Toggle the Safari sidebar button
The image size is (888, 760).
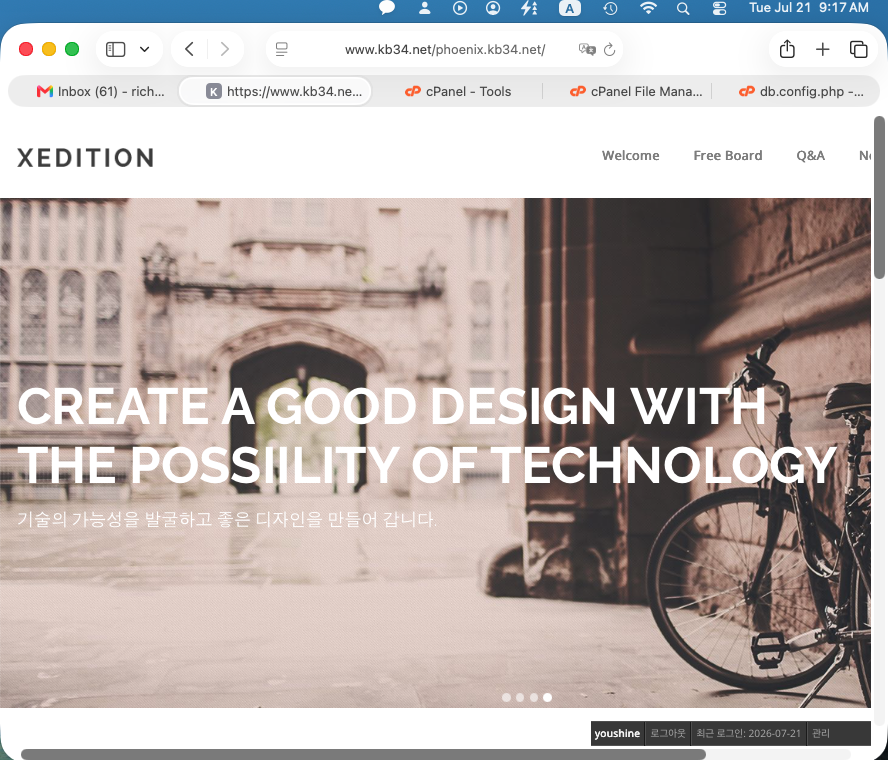[115, 49]
